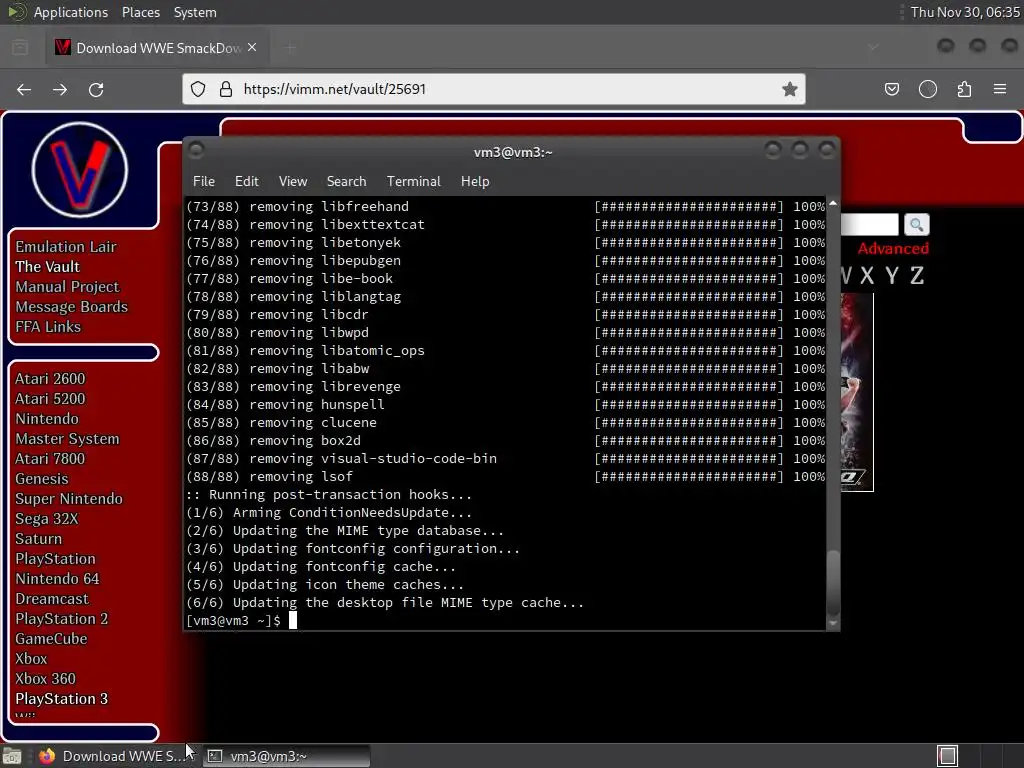Click the Vimm's Lair V logo

coord(80,170)
